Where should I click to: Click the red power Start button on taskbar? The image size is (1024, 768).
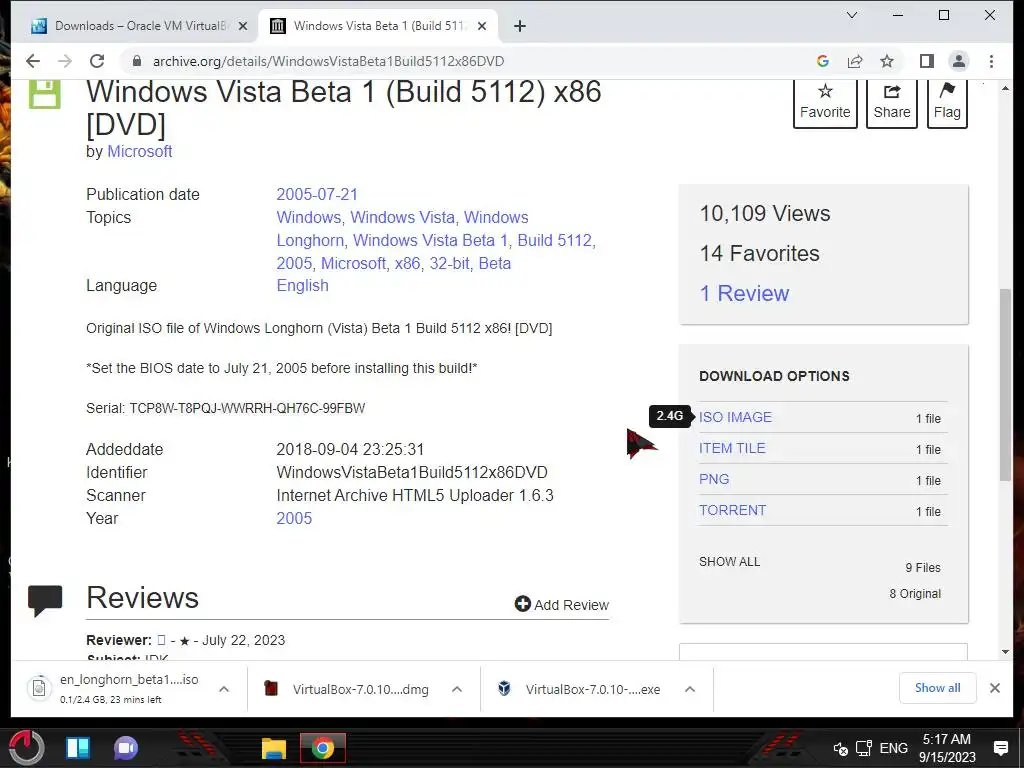(27, 748)
